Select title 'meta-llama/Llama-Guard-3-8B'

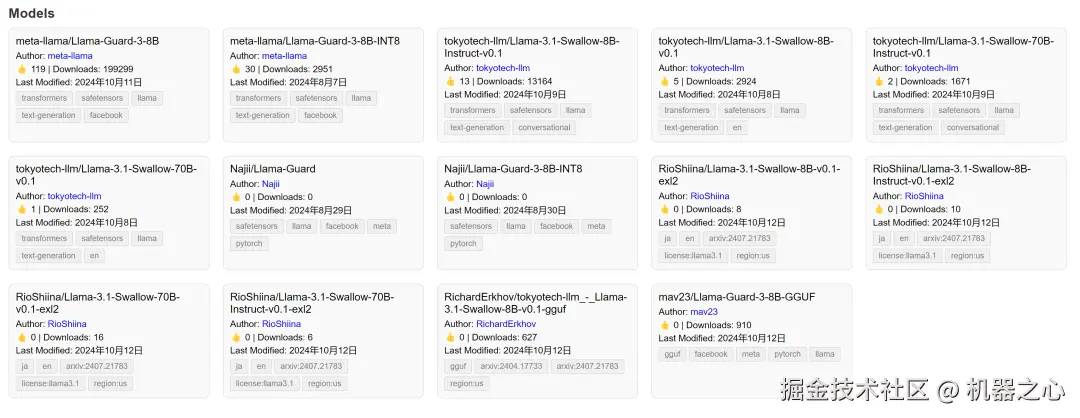click(x=87, y=41)
